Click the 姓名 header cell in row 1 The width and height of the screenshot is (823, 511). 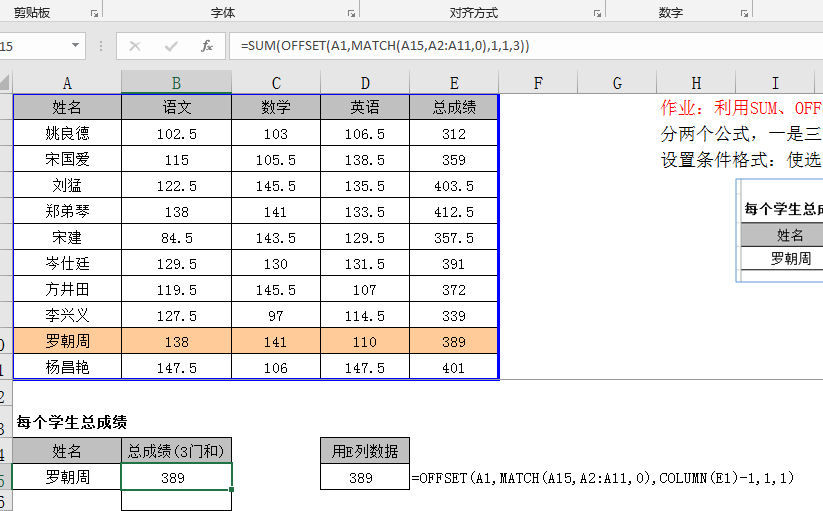pos(67,107)
